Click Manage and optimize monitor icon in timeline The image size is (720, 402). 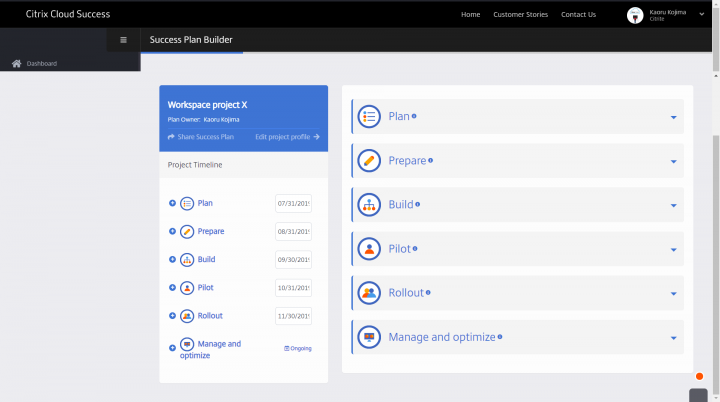coord(187,344)
